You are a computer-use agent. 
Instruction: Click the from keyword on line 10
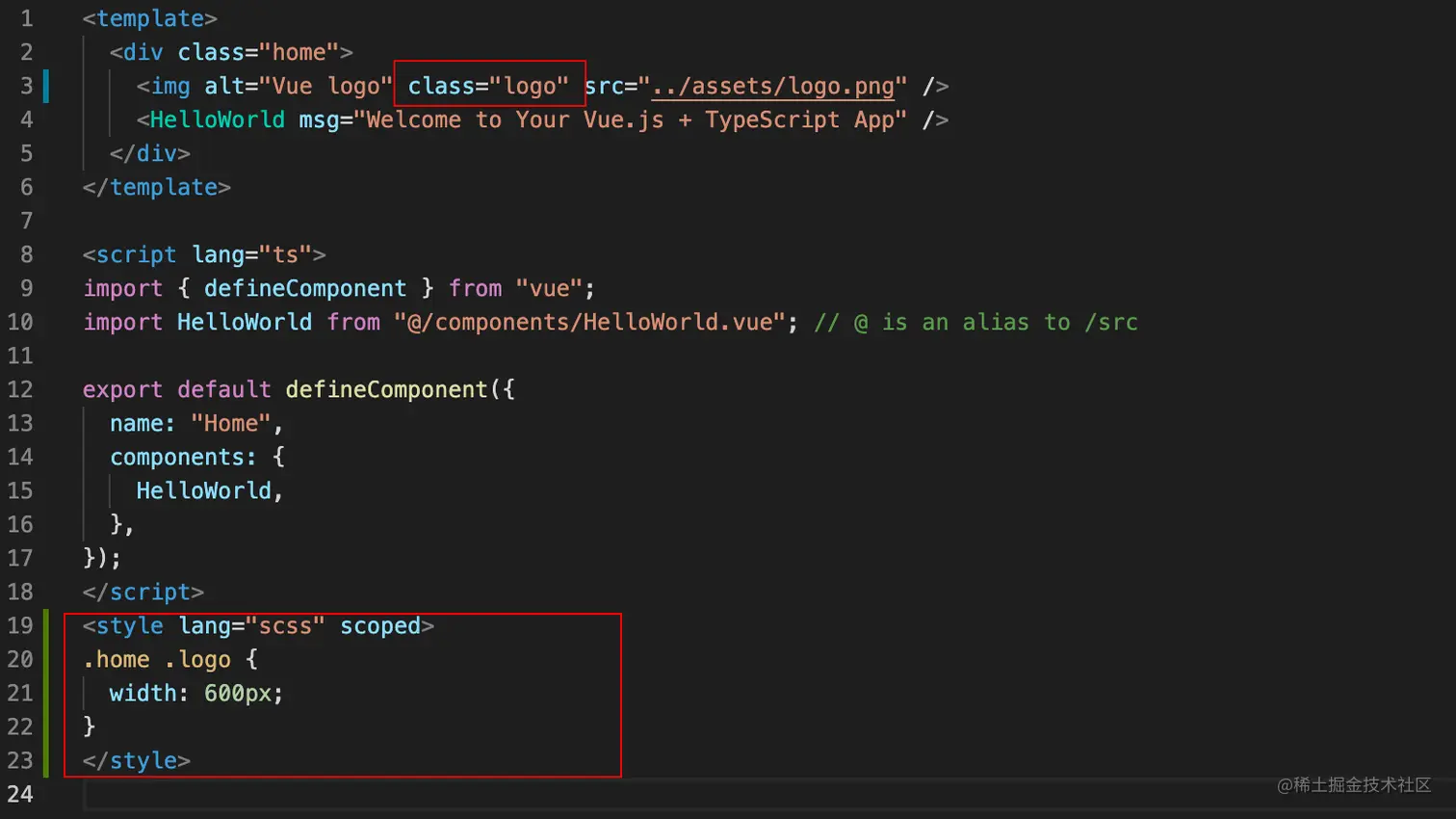(353, 322)
